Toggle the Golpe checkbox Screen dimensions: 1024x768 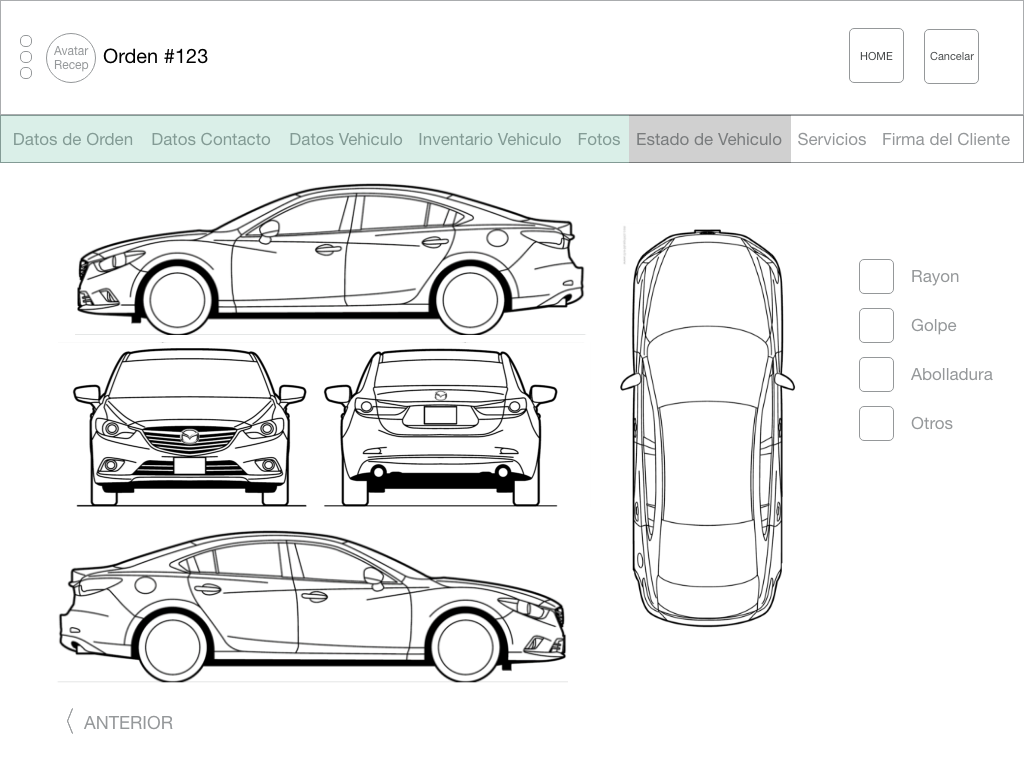[876, 326]
